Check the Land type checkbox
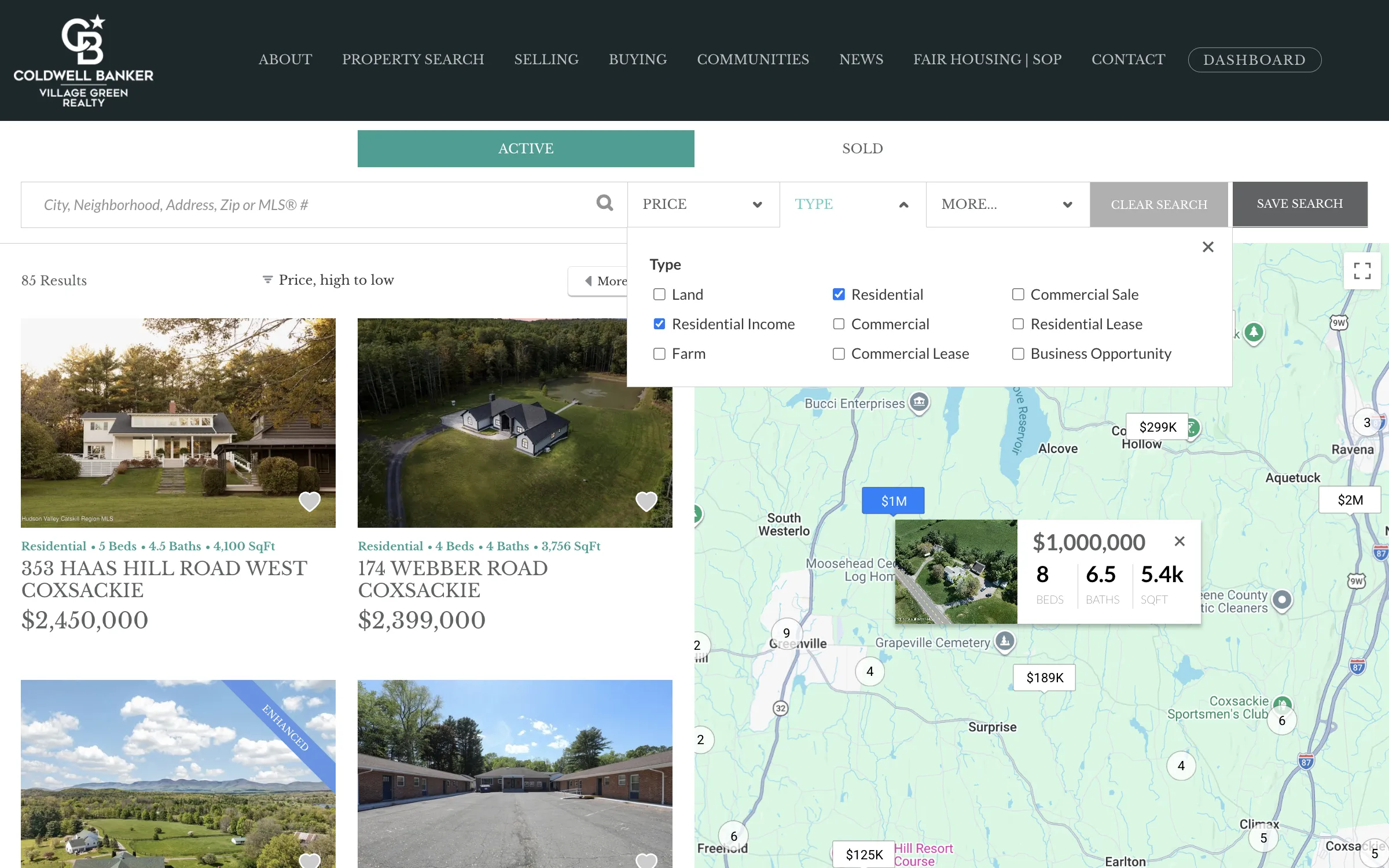 click(x=659, y=294)
